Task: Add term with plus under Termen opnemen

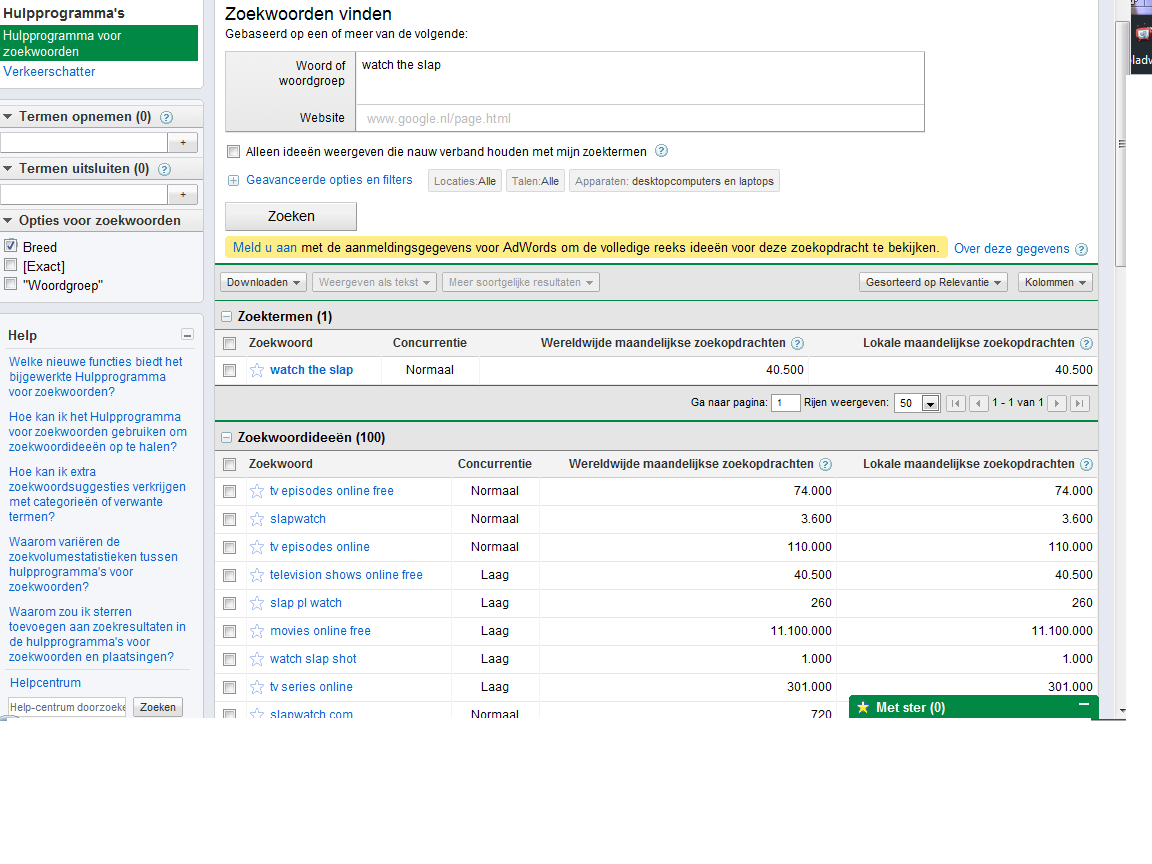Action: pos(183,143)
